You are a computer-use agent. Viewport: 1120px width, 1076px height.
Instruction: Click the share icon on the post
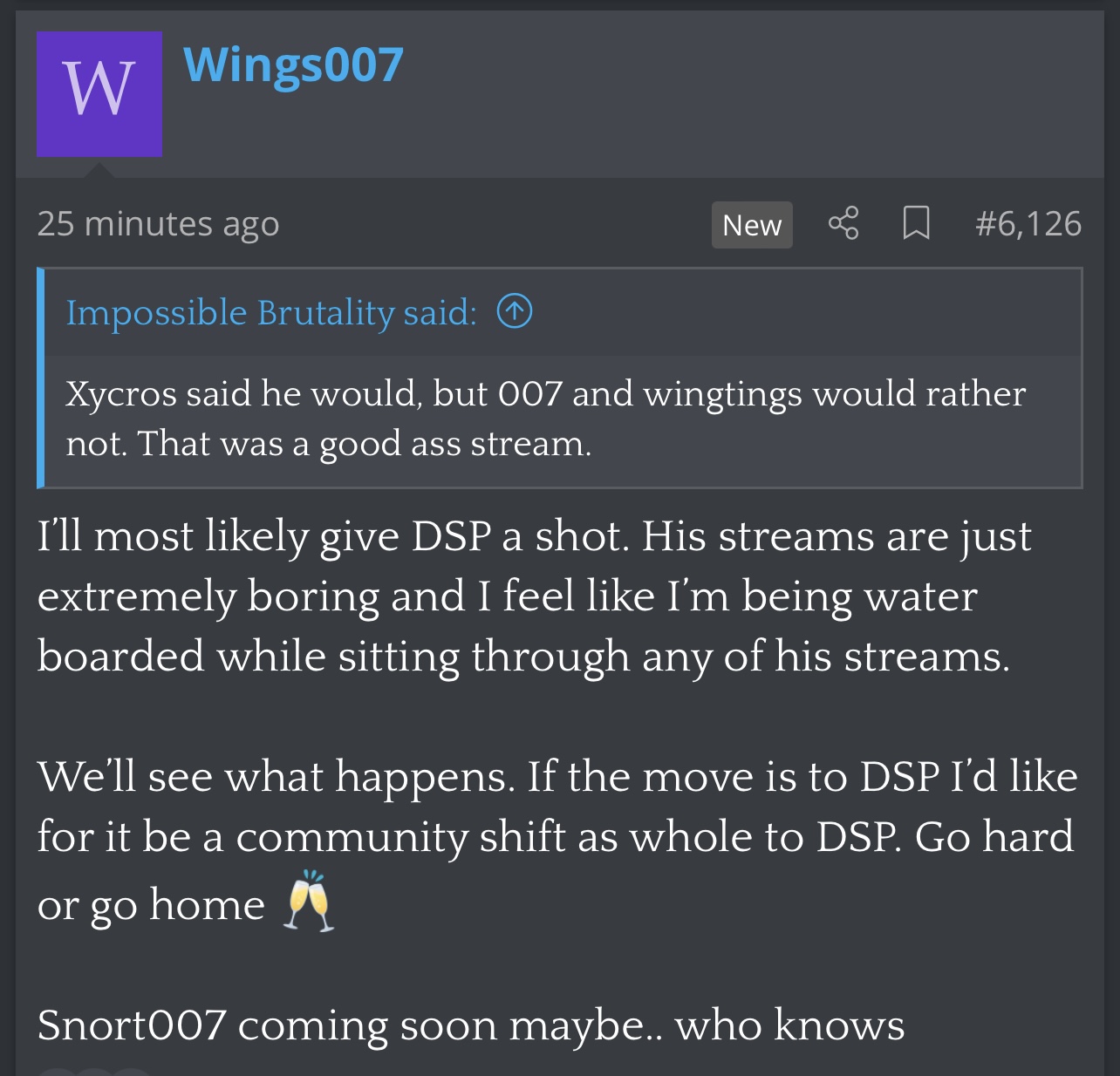843,224
